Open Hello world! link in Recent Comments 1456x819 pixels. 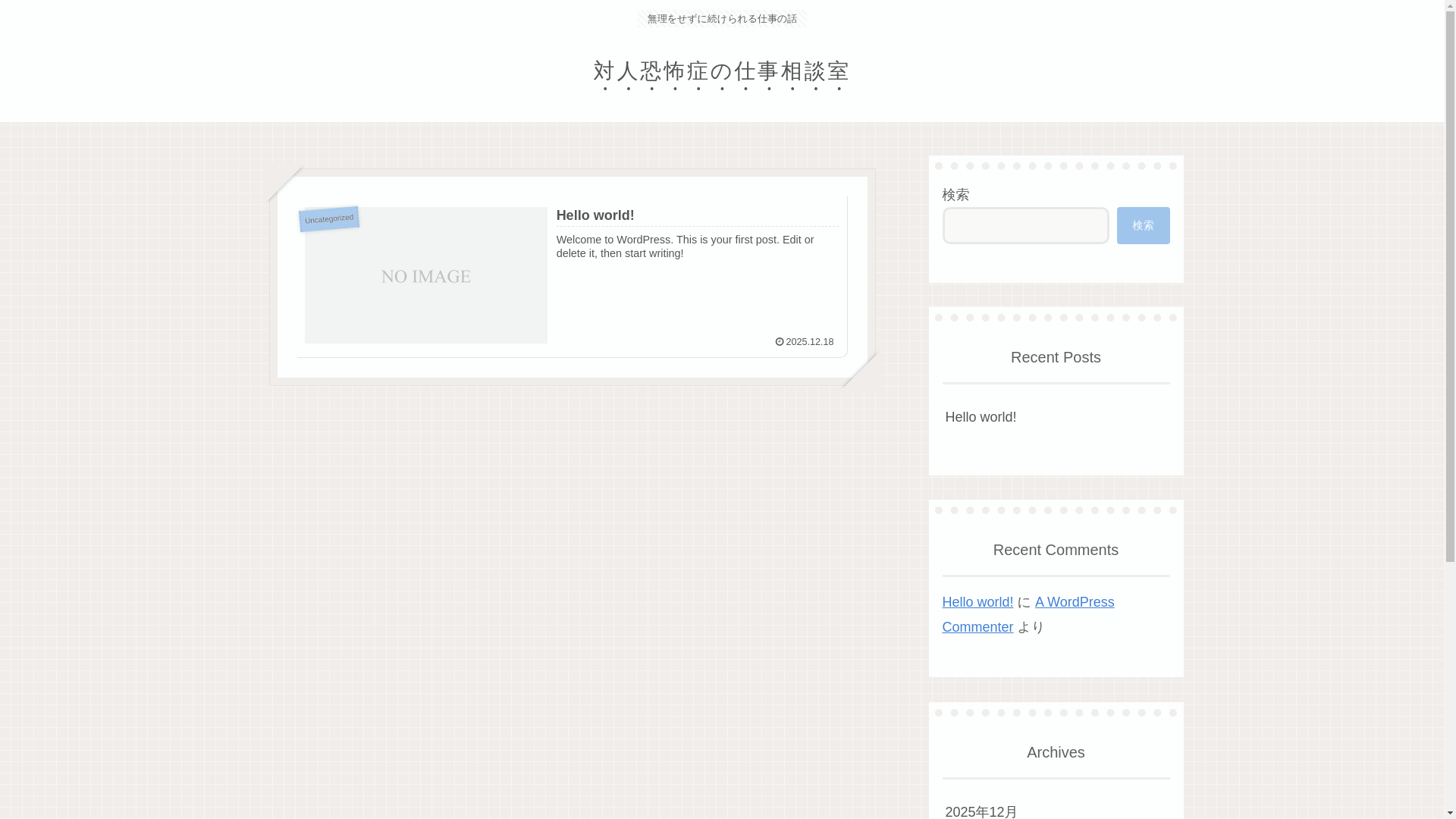point(977,602)
